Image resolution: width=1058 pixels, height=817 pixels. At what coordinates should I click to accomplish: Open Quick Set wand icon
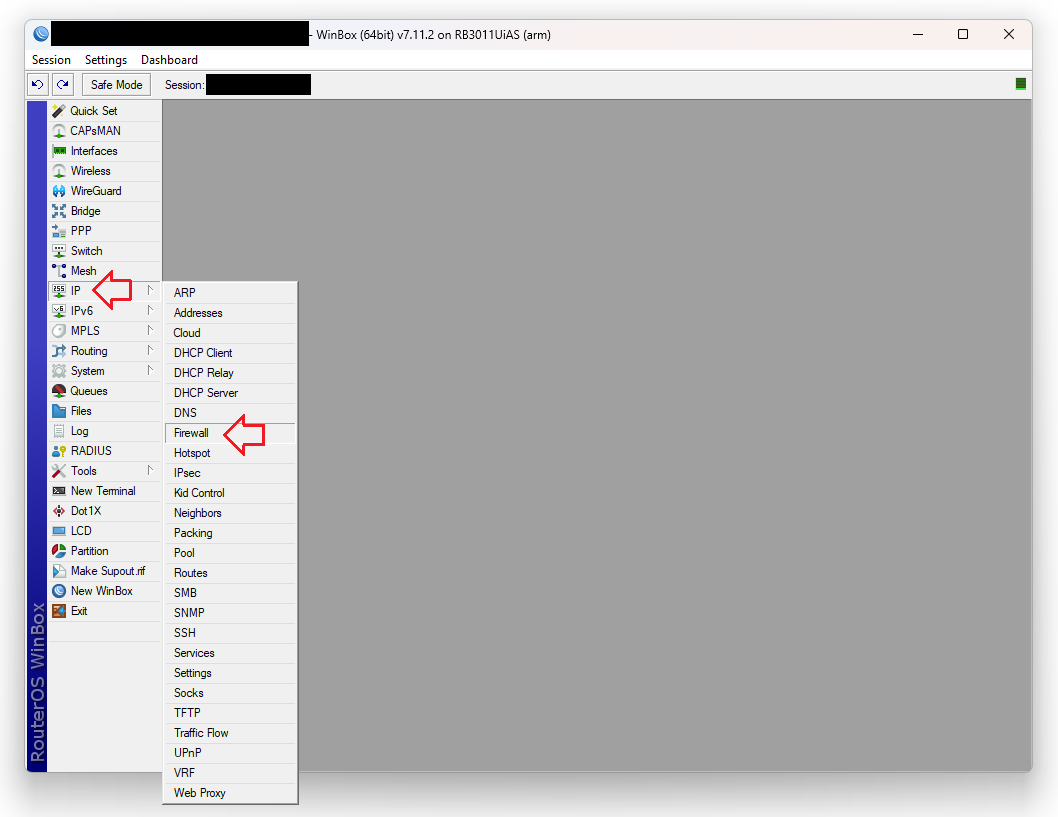click(x=59, y=111)
